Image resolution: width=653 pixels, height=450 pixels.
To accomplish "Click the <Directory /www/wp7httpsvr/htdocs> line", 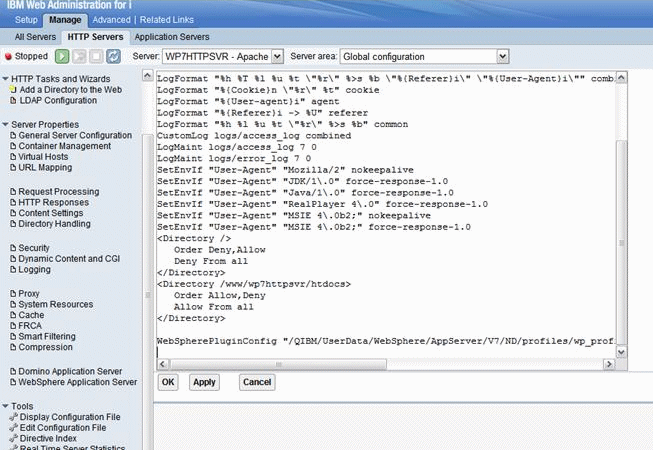I will coord(254,284).
